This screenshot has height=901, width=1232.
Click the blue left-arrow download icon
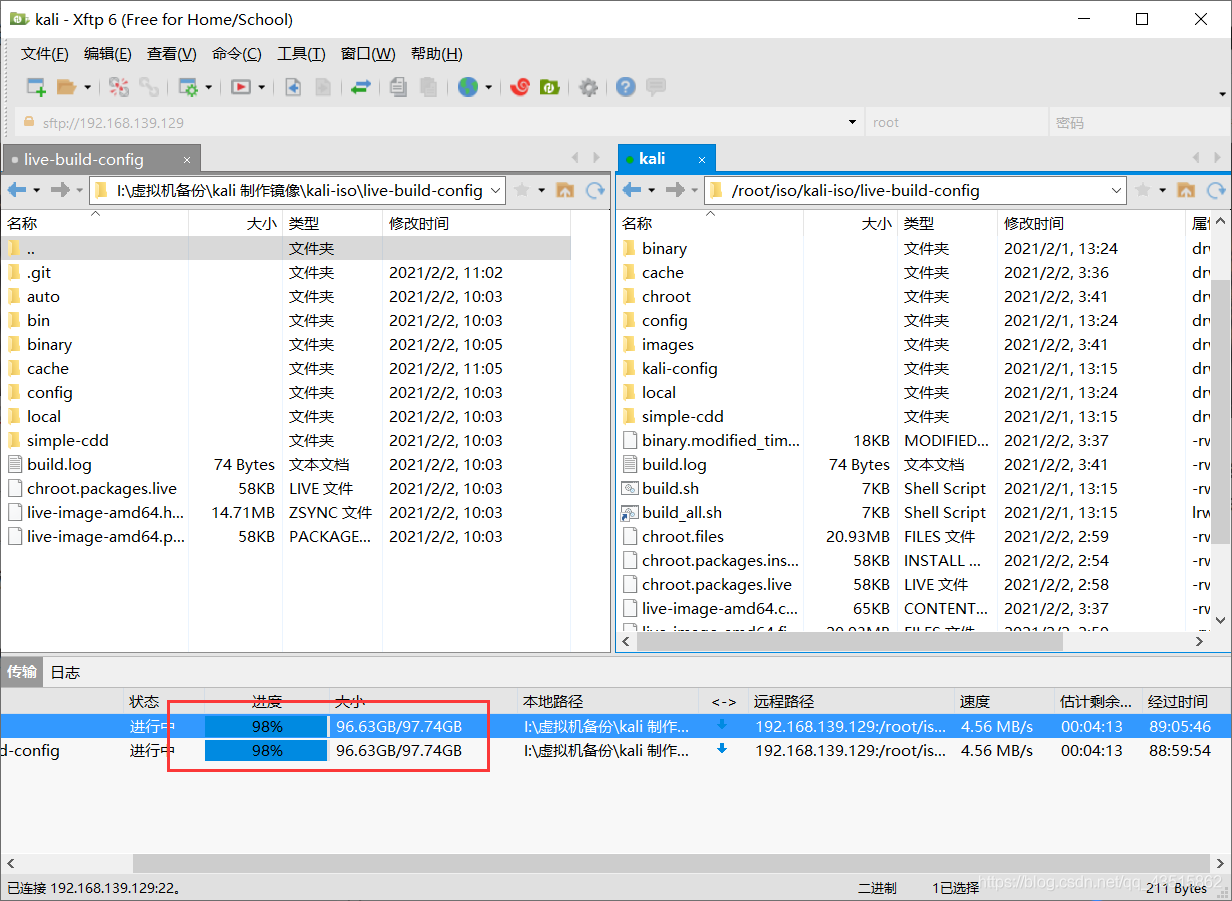293,87
